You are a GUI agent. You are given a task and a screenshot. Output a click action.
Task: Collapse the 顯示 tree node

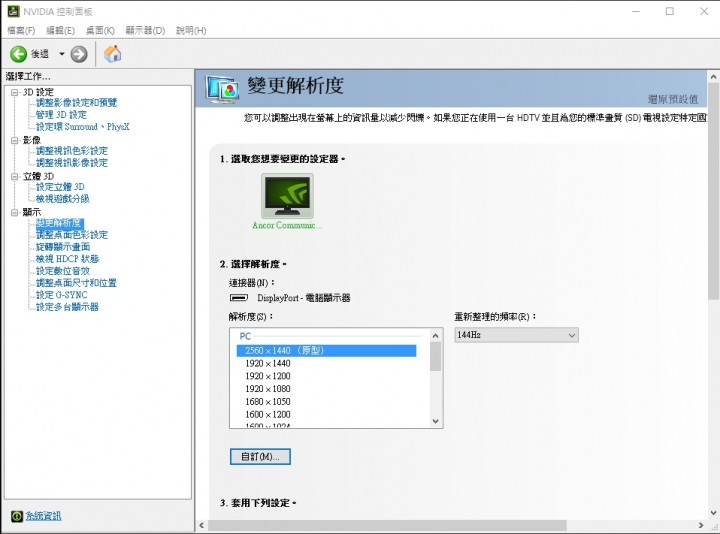(x=15, y=212)
